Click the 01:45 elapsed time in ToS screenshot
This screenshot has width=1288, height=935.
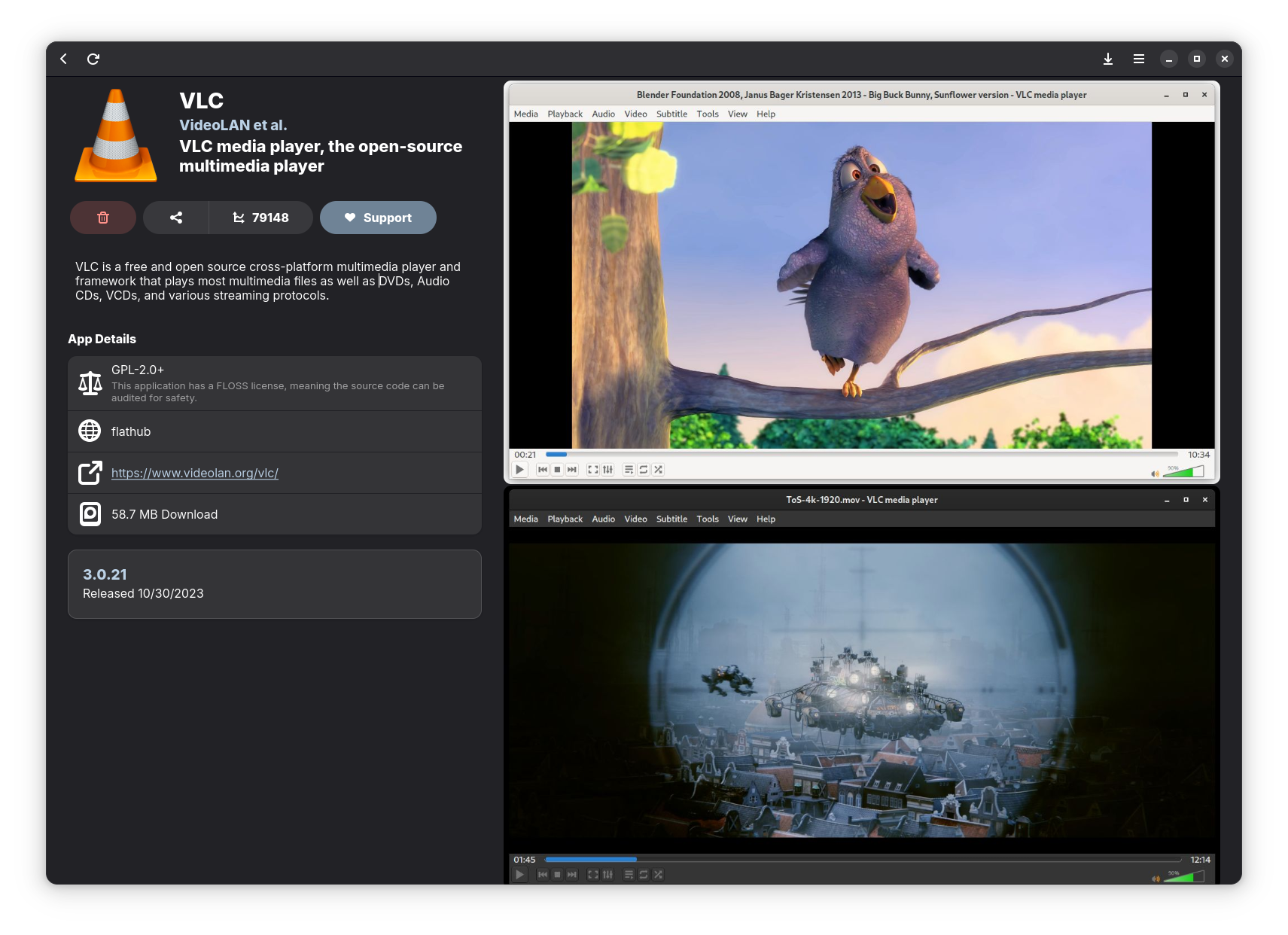click(x=525, y=860)
